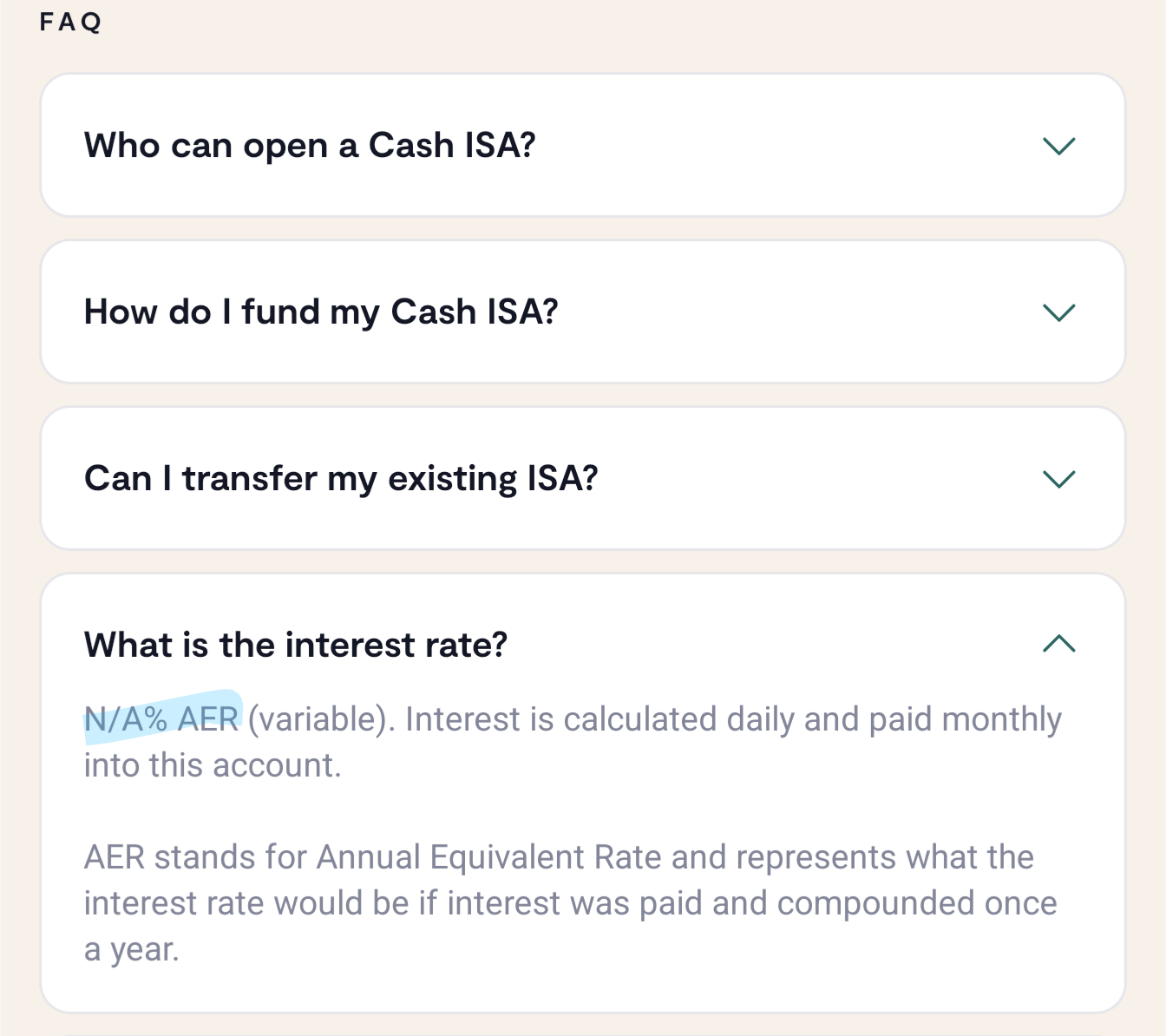Open the chevron next to "How do I fund my Cash ISA?"
The height and width of the screenshot is (1036, 1166).
click(x=1058, y=312)
